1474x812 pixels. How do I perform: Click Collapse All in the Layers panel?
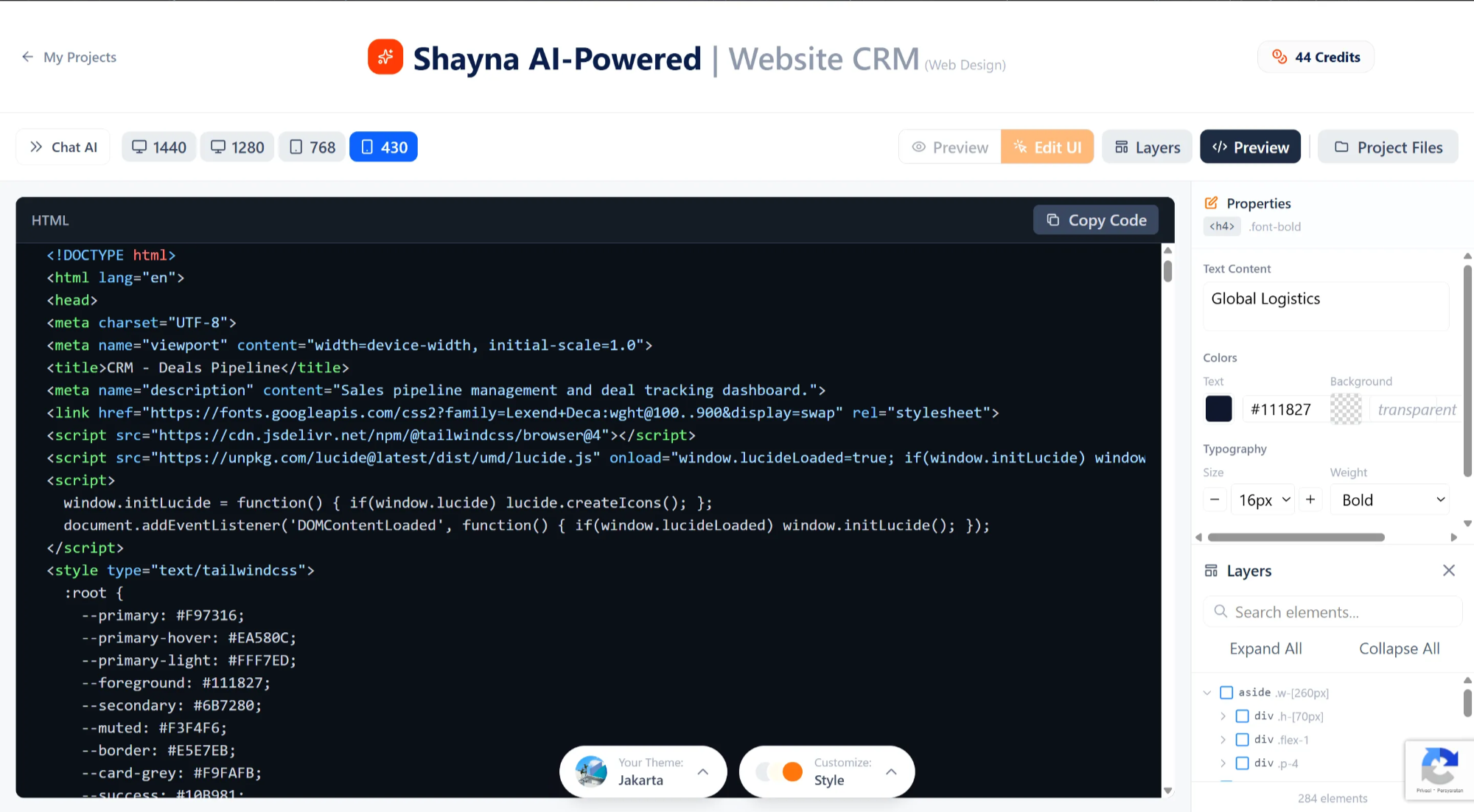tap(1399, 648)
